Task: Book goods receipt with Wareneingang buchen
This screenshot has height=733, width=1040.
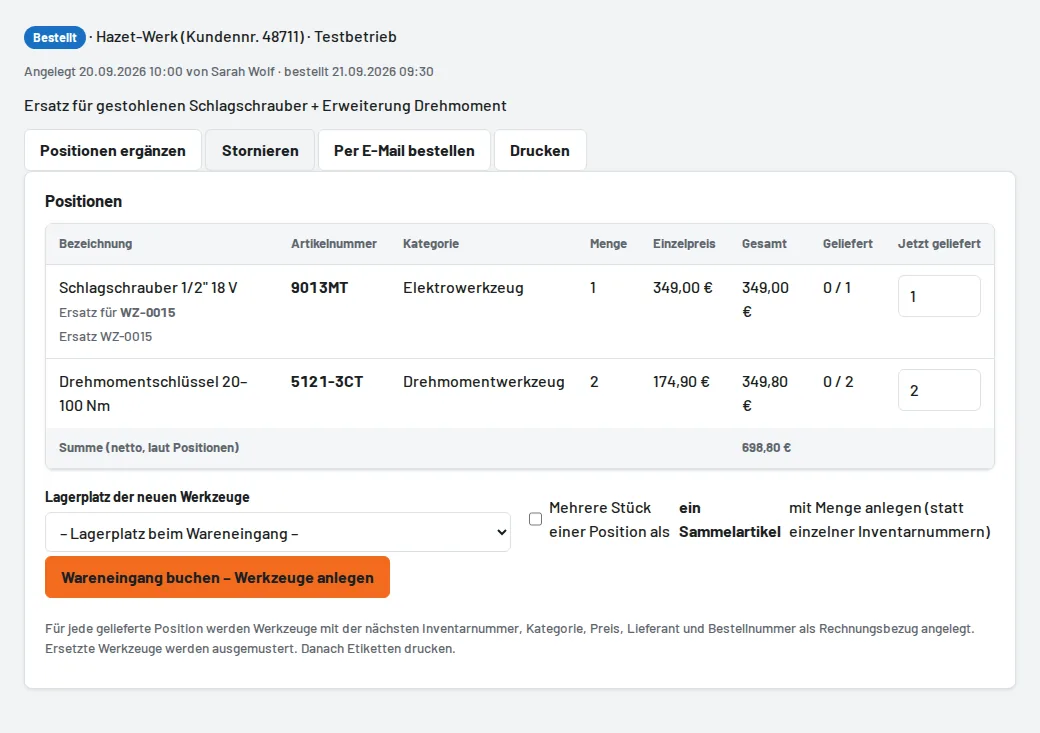Action: 218,577
